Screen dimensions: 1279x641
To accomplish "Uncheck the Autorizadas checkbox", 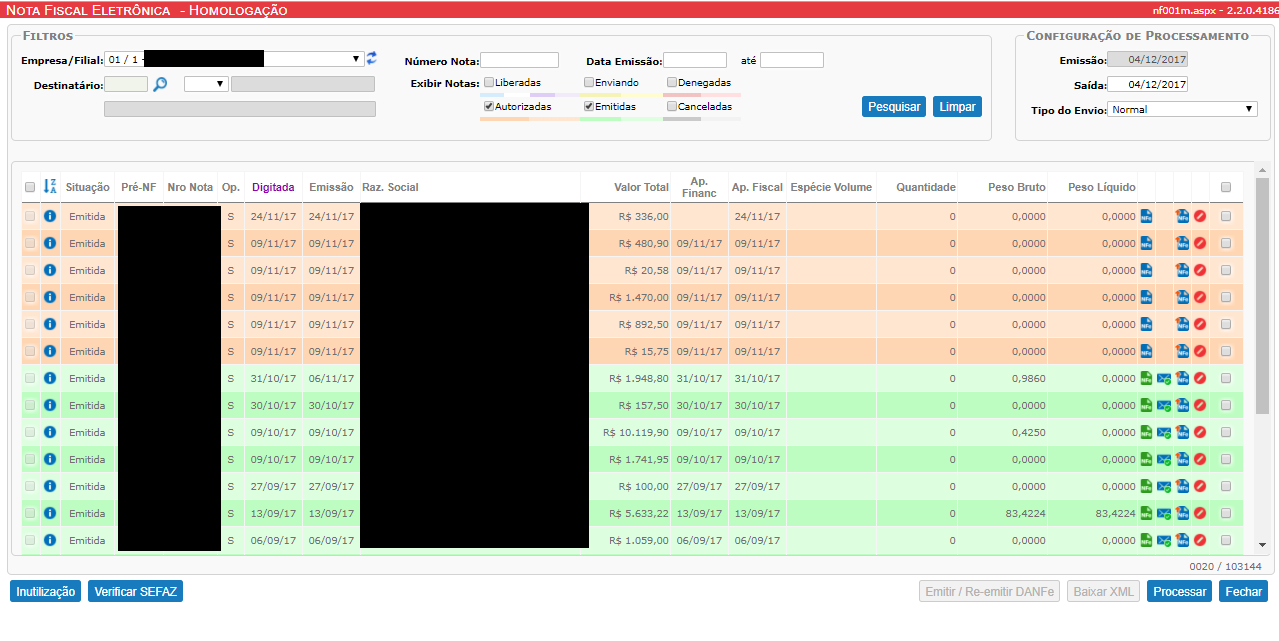I will pyautogui.click(x=489, y=106).
